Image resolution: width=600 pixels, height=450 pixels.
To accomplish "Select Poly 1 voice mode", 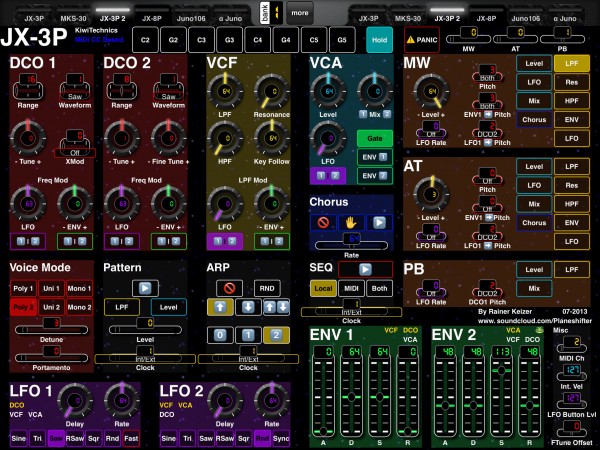I will click(x=23, y=288).
